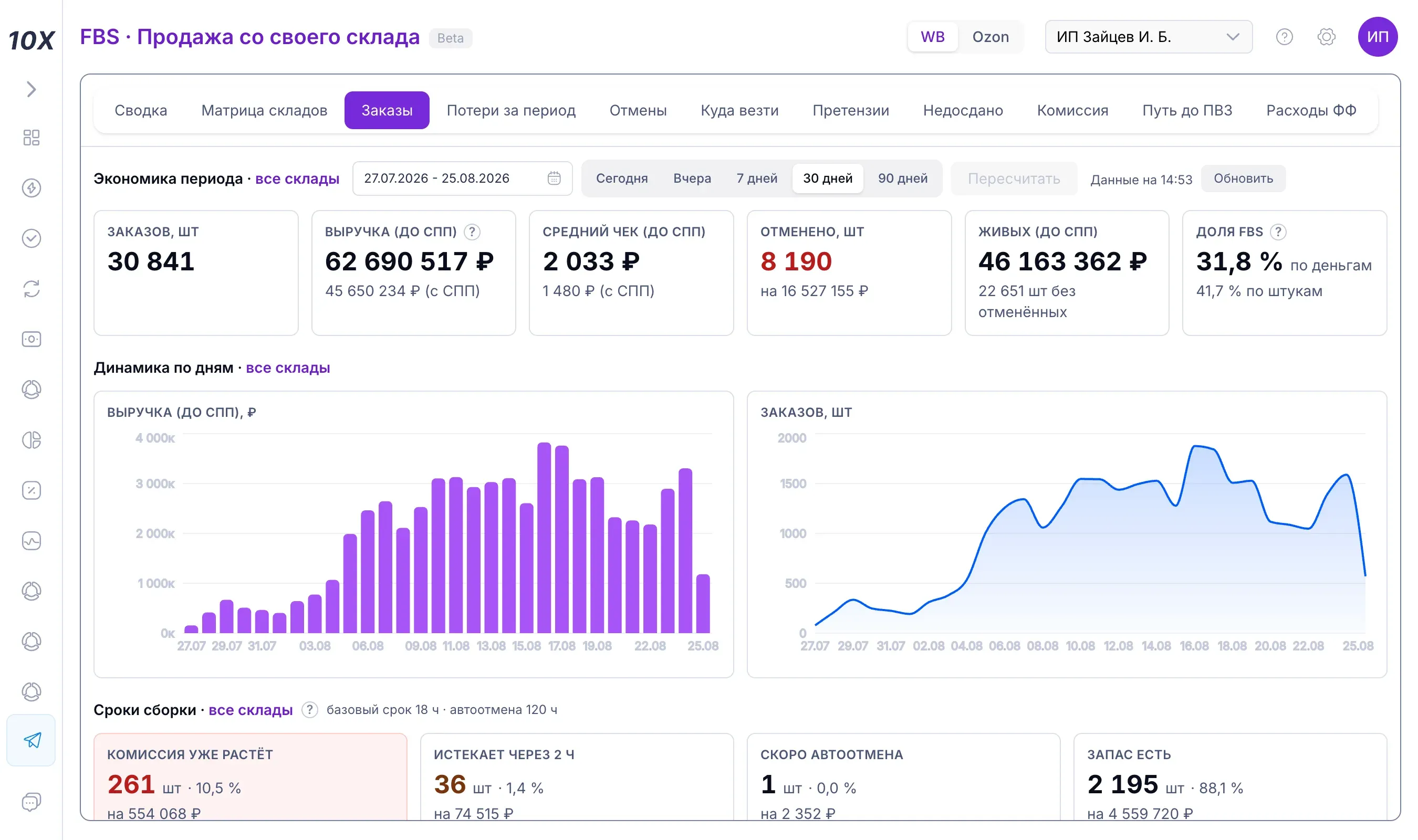Switch to the Сводка tab

(140, 110)
